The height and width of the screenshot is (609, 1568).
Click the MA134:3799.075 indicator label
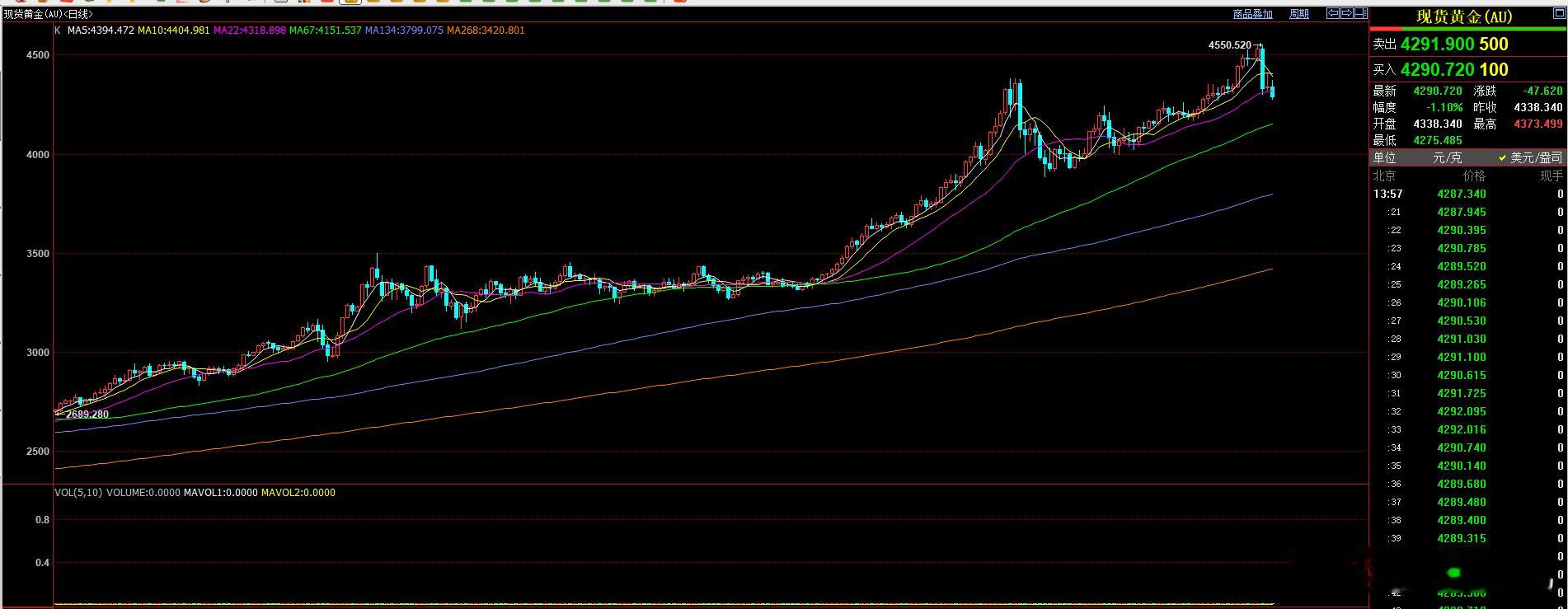point(404,30)
